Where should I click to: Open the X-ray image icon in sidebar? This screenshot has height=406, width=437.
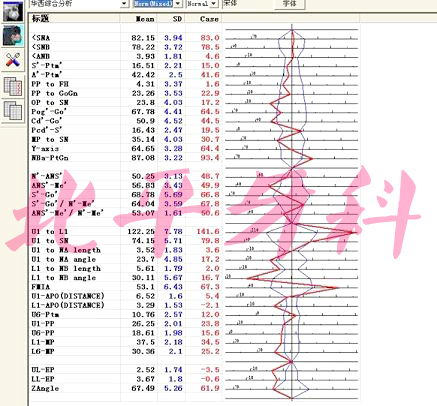coord(13,11)
